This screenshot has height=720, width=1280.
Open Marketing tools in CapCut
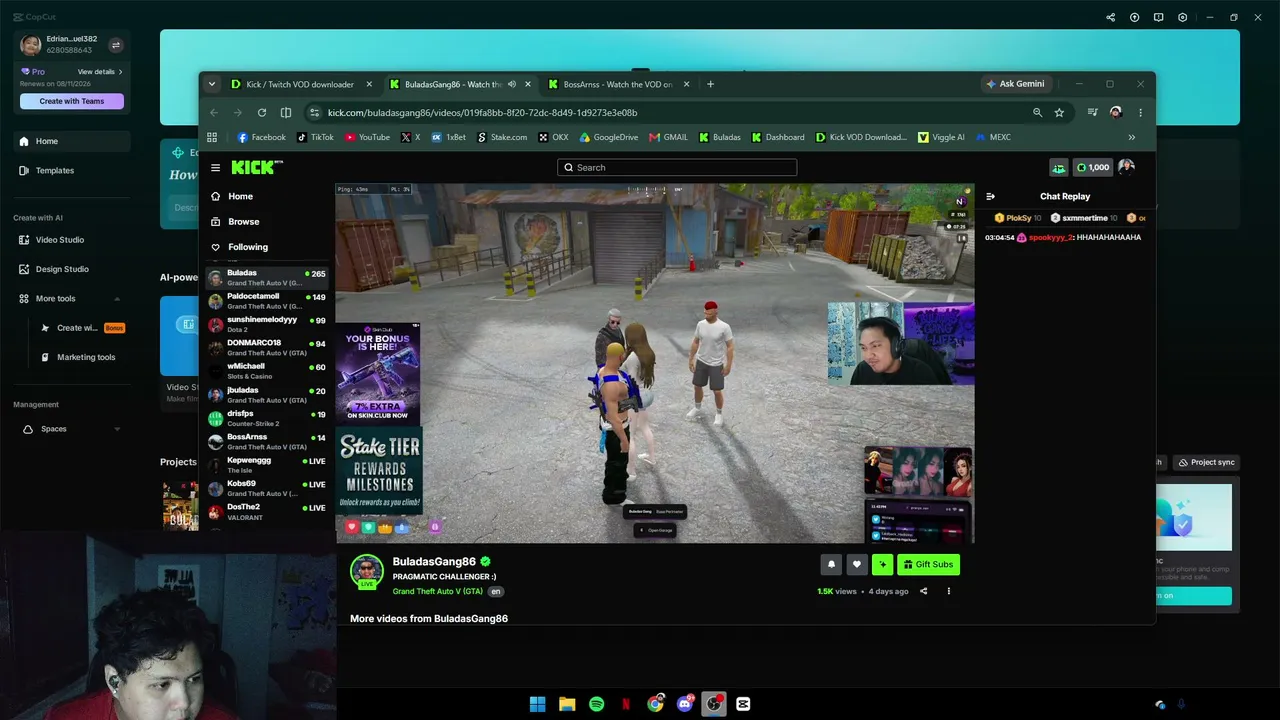point(86,357)
